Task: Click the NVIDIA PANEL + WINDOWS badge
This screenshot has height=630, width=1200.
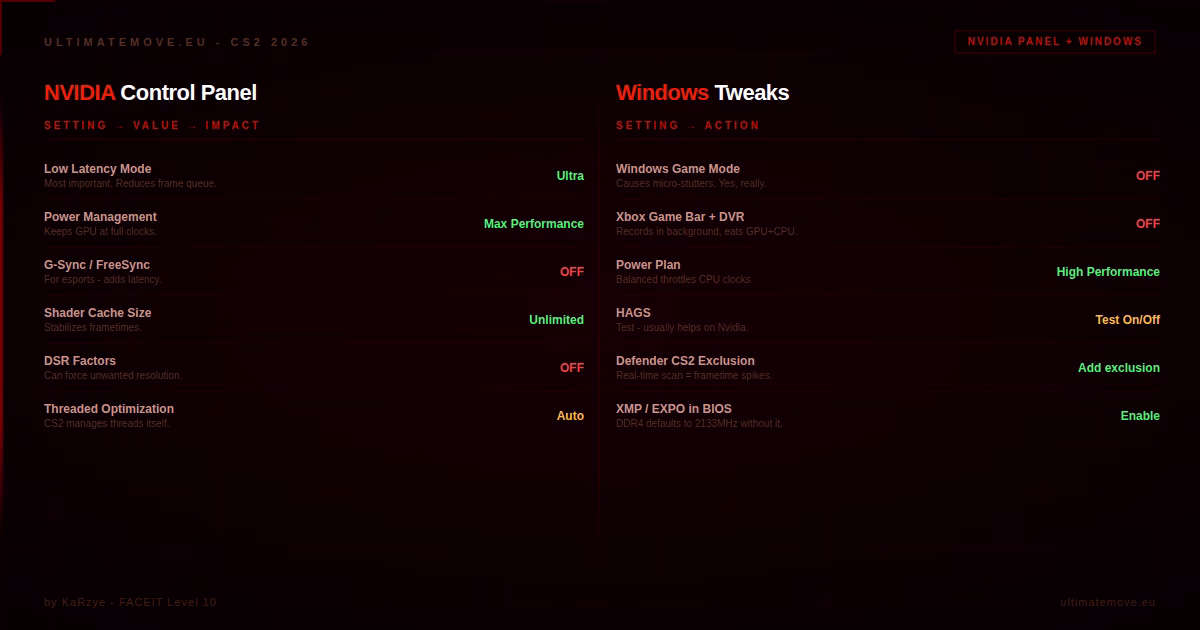Action: coord(1055,42)
